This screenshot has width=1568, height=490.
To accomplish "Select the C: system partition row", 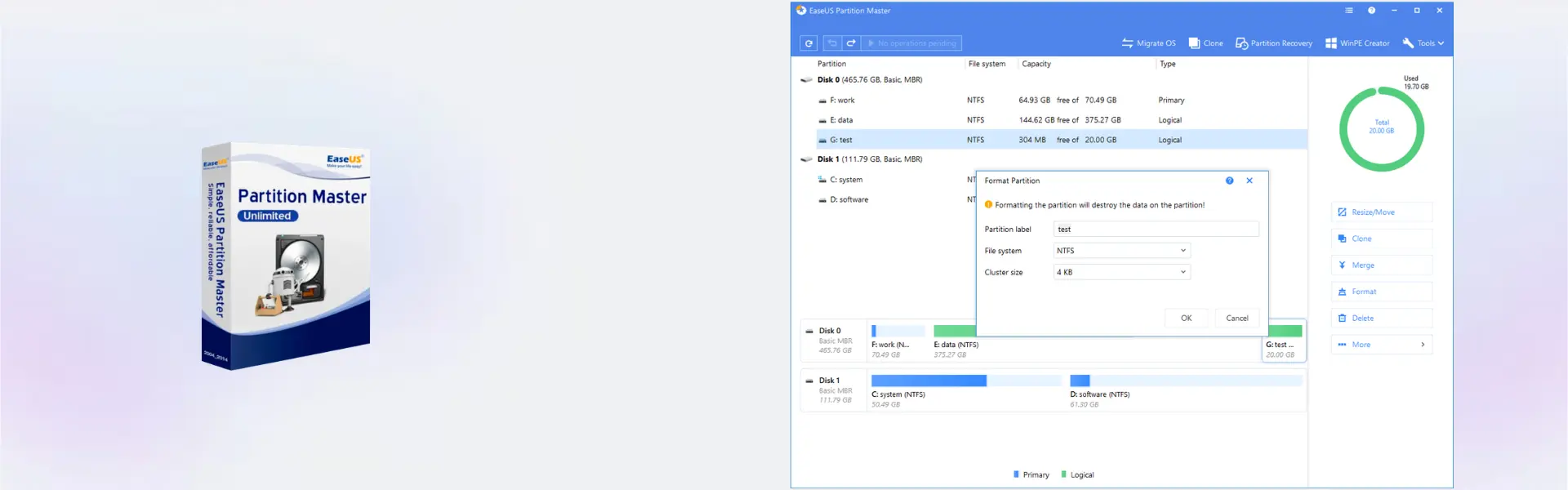I will pos(896,180).
